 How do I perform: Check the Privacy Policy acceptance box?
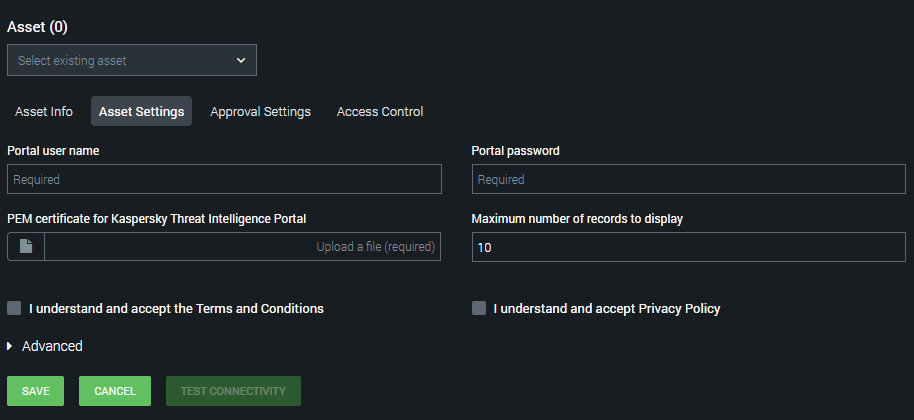(x=479, y=308)
